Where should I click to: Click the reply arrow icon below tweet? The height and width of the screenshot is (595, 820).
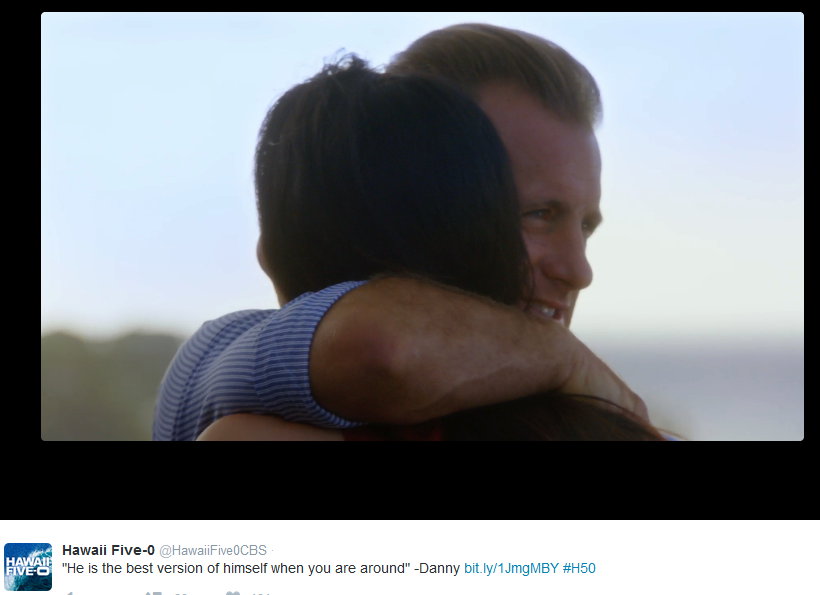68,593
